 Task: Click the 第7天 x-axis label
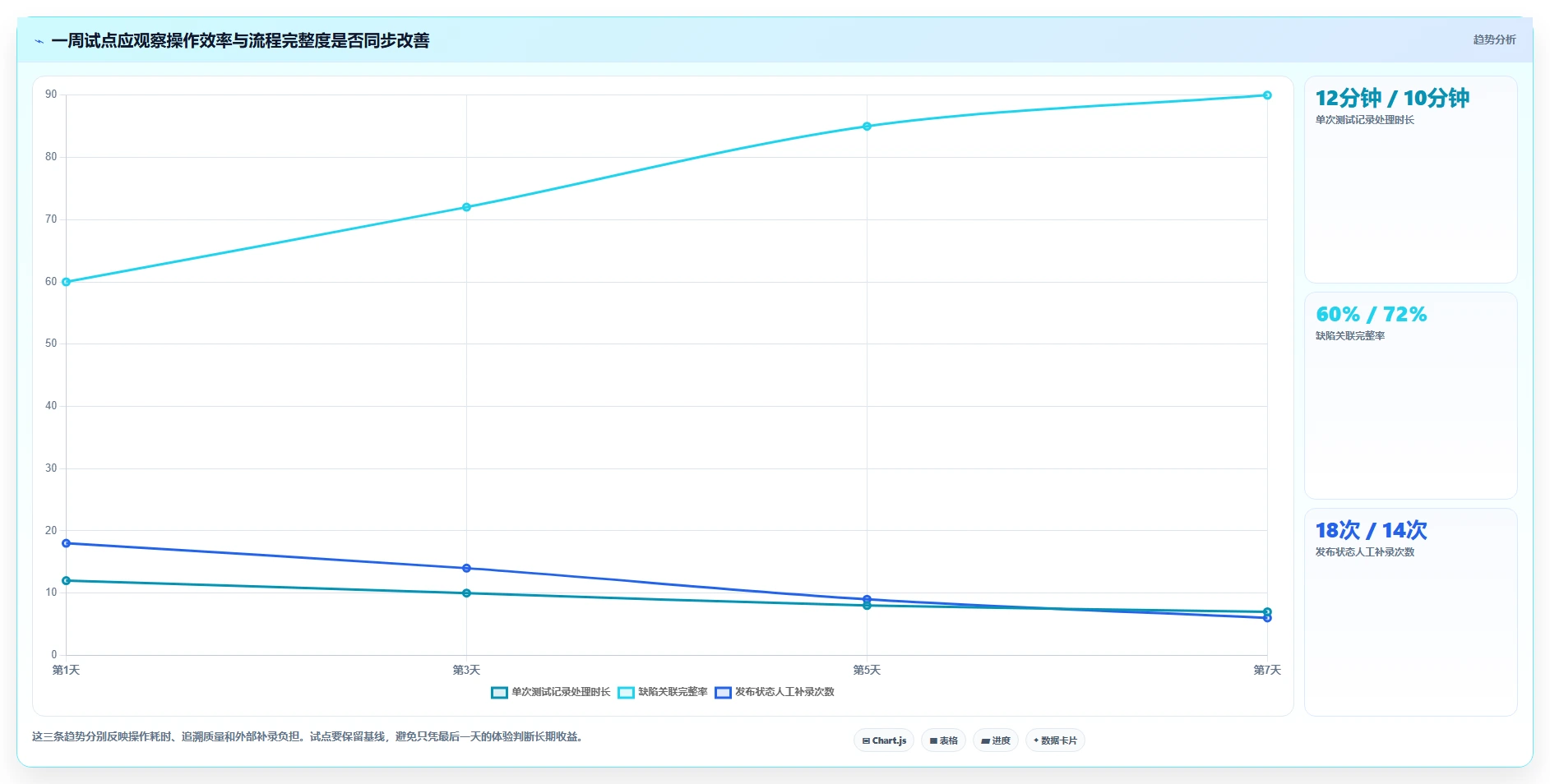pos(1267,671)
